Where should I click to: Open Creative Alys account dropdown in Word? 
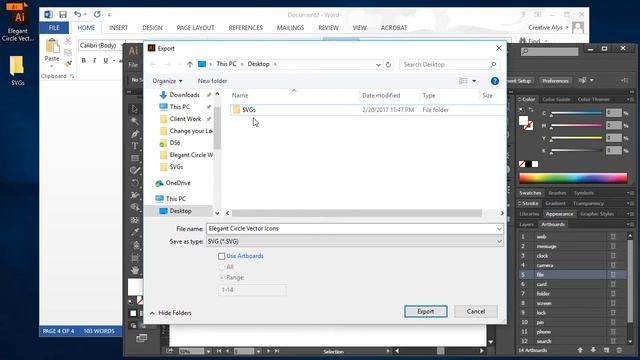point(567,27)
